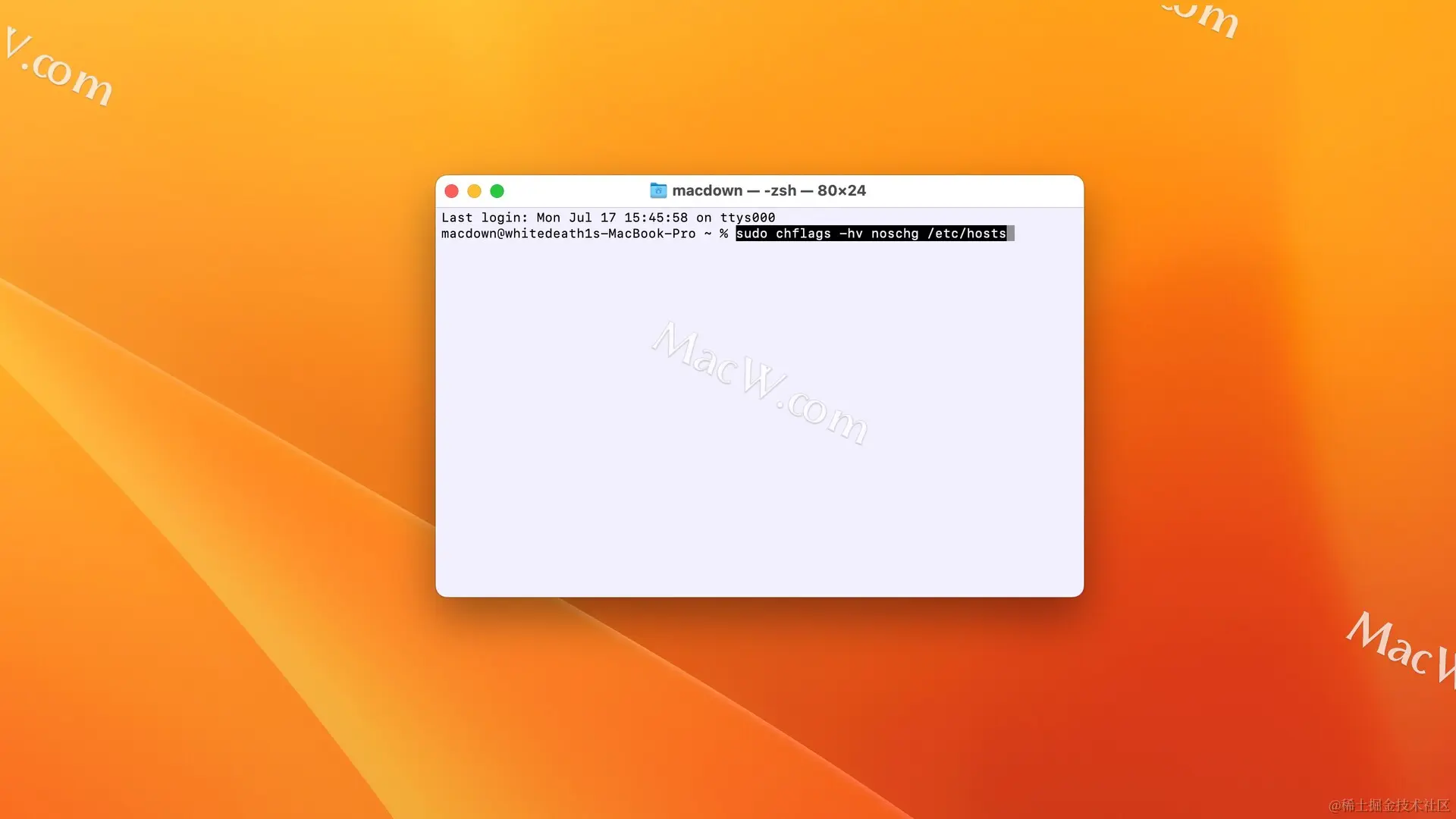Close the Terminal window with red button
This screenshot has height=819, width=1456.
pyautogui.click(x=451, y=191)
